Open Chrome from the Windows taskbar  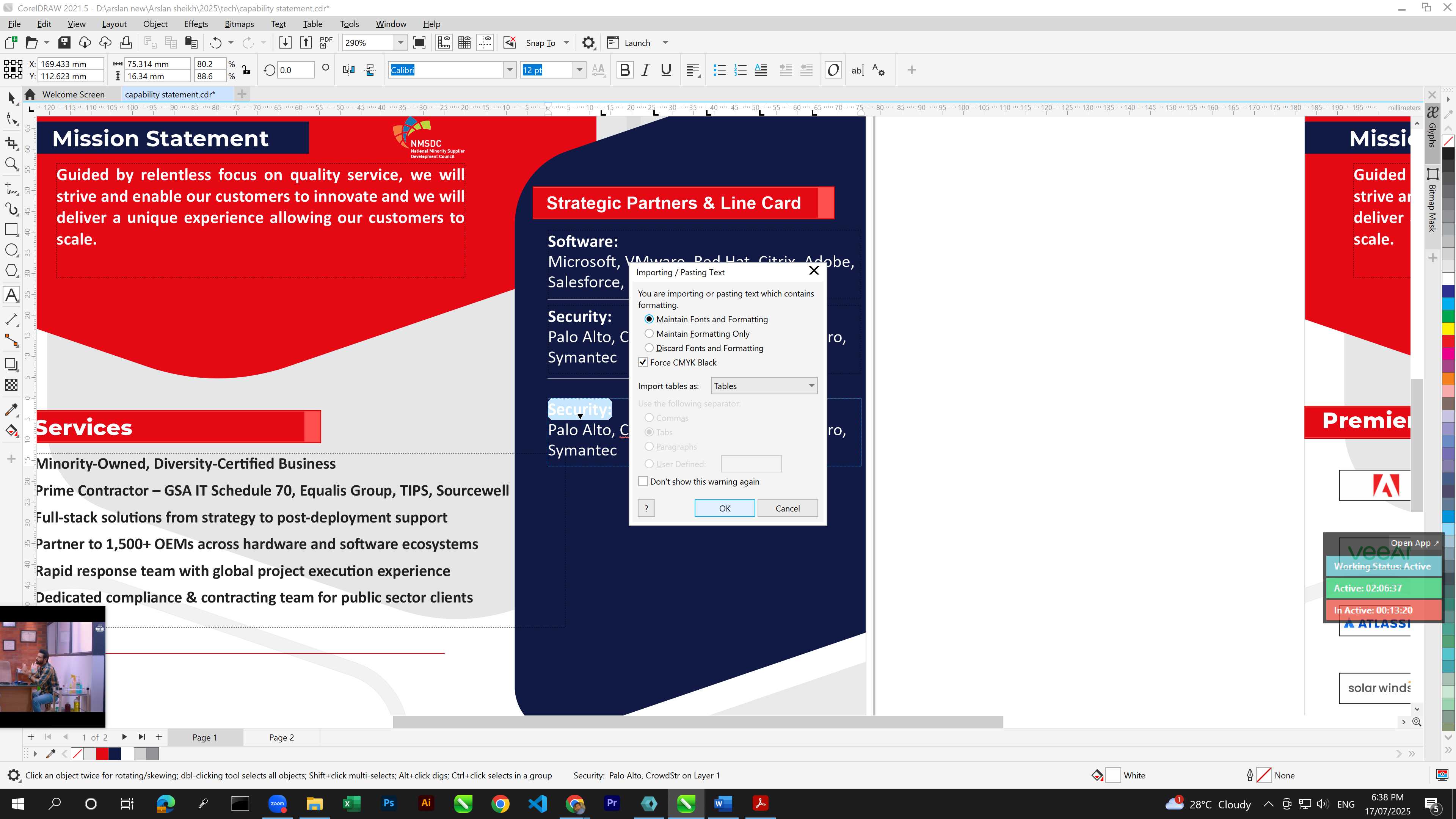(x=500, y=803)
